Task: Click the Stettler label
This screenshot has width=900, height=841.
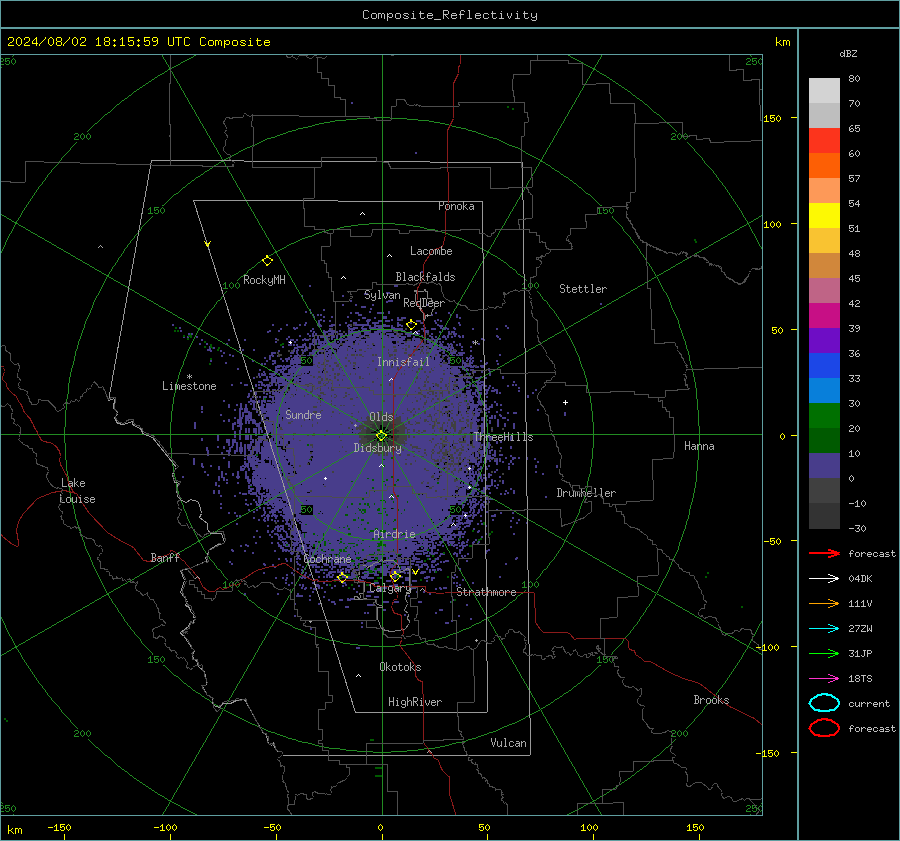Action: click(x=583, y=289)
